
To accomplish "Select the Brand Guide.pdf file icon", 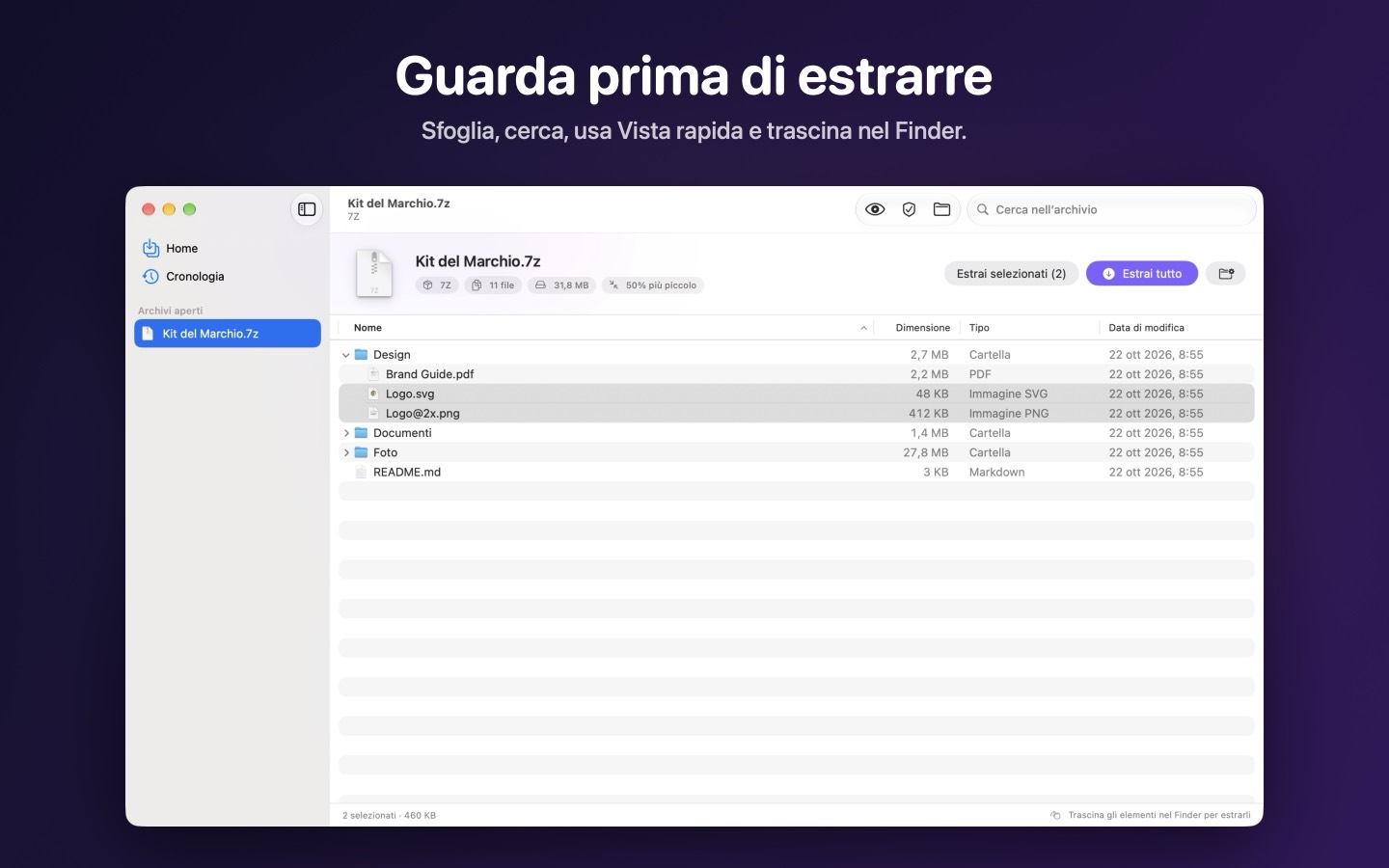I will tap(374, 374).
